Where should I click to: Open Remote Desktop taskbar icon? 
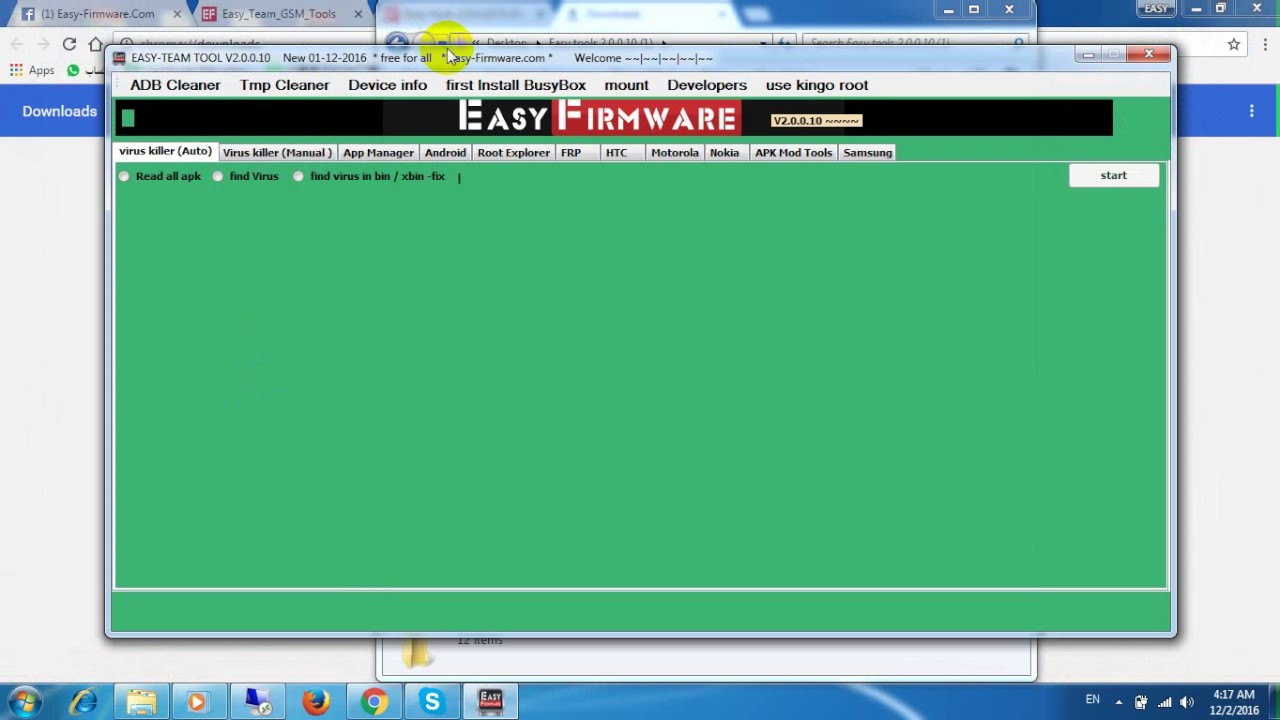(258, 702)
